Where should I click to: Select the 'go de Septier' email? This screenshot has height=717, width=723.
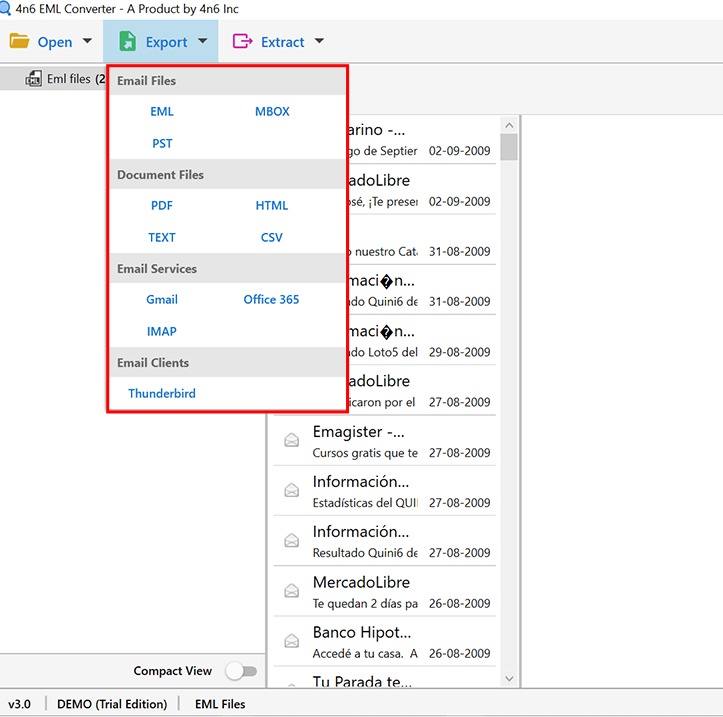422,140
